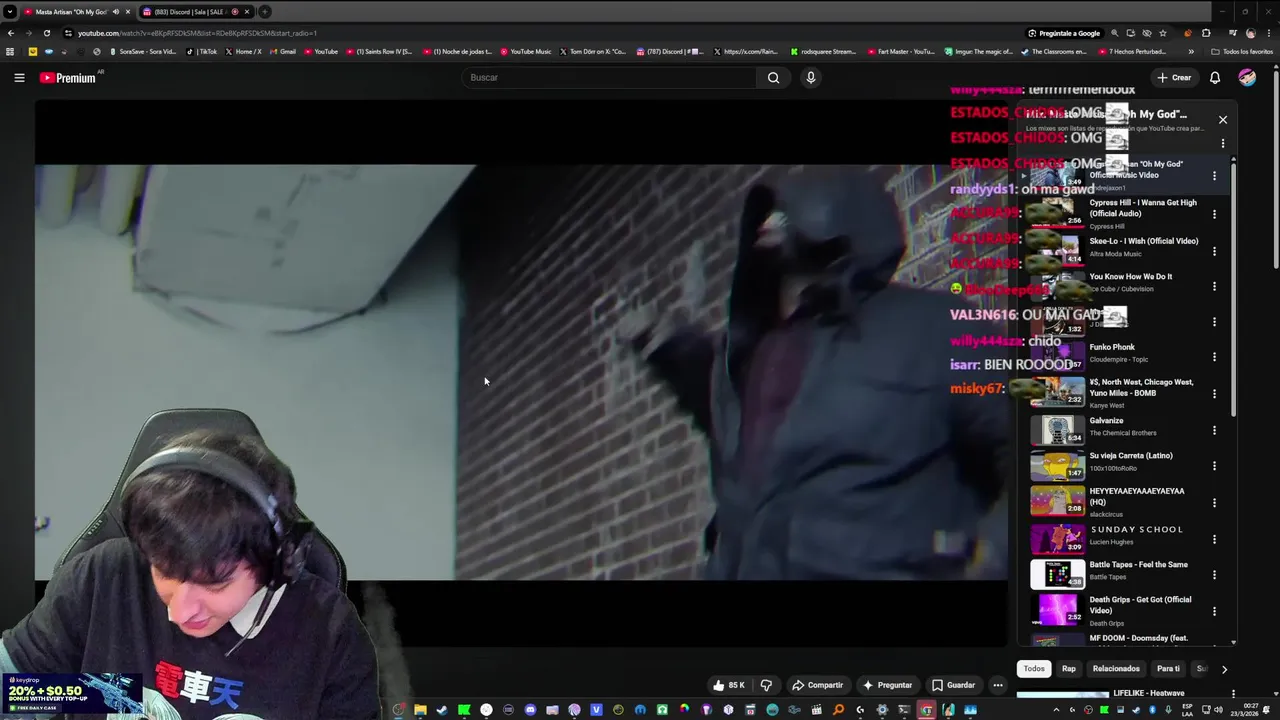Screen dimensions: 1280x720
Task: Play Cypress Hill - I Wanna Get High
Action: pyautogui.click(x=1143, y=208)
